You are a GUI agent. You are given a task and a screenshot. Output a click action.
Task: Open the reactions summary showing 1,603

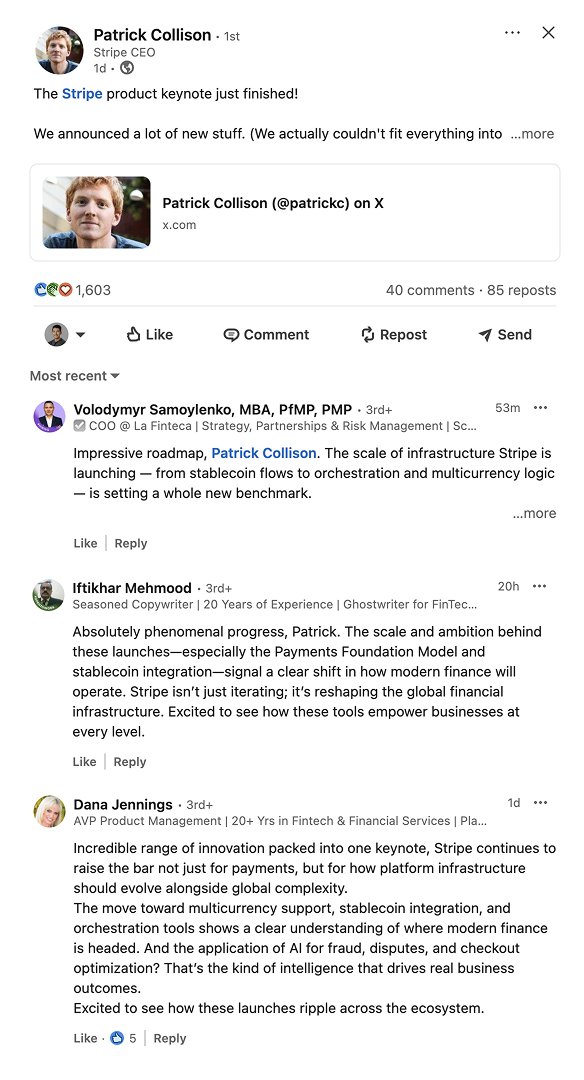tap(72, 290)
